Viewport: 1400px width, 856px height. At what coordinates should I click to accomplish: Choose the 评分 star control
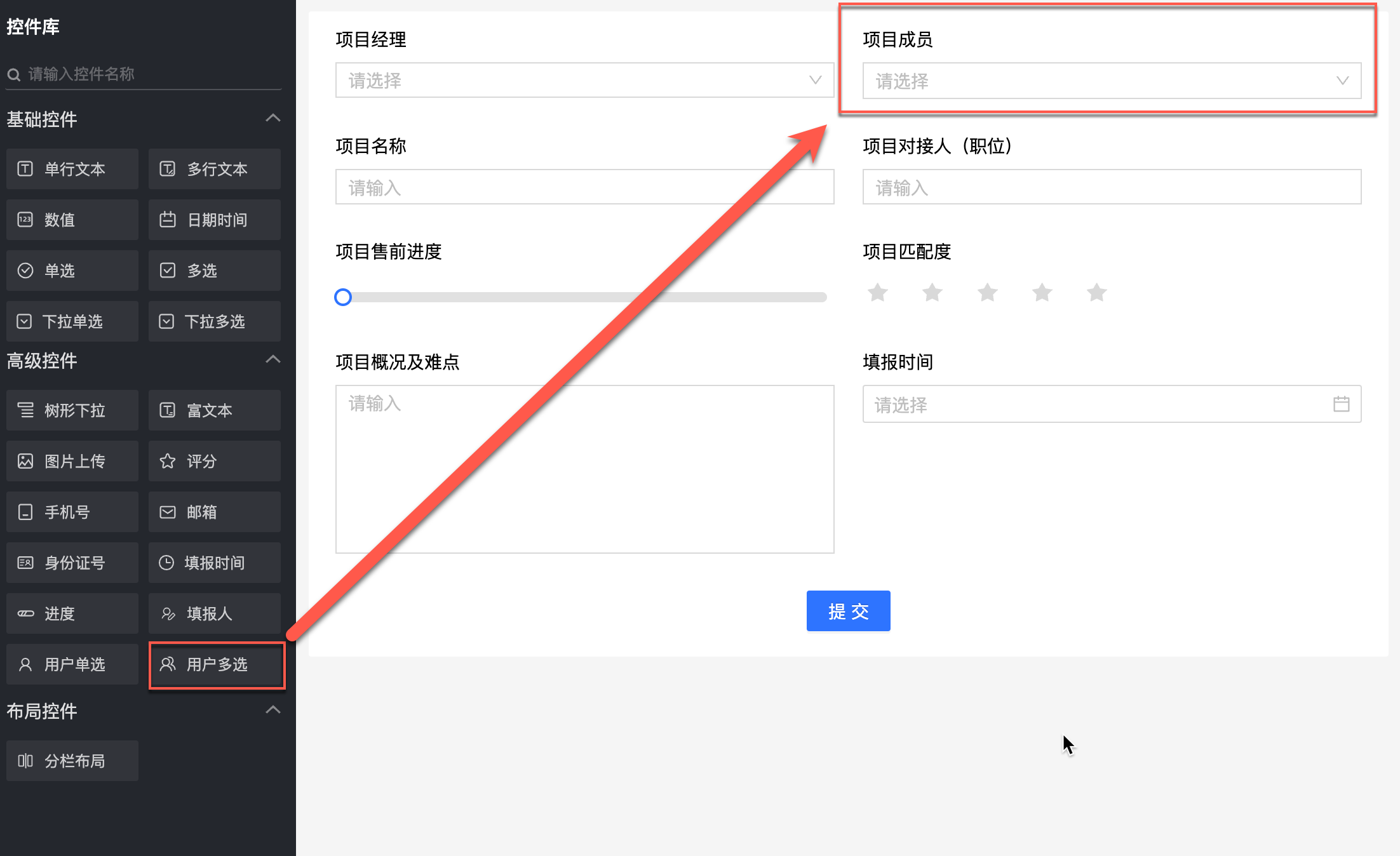(x=215, y=461)
